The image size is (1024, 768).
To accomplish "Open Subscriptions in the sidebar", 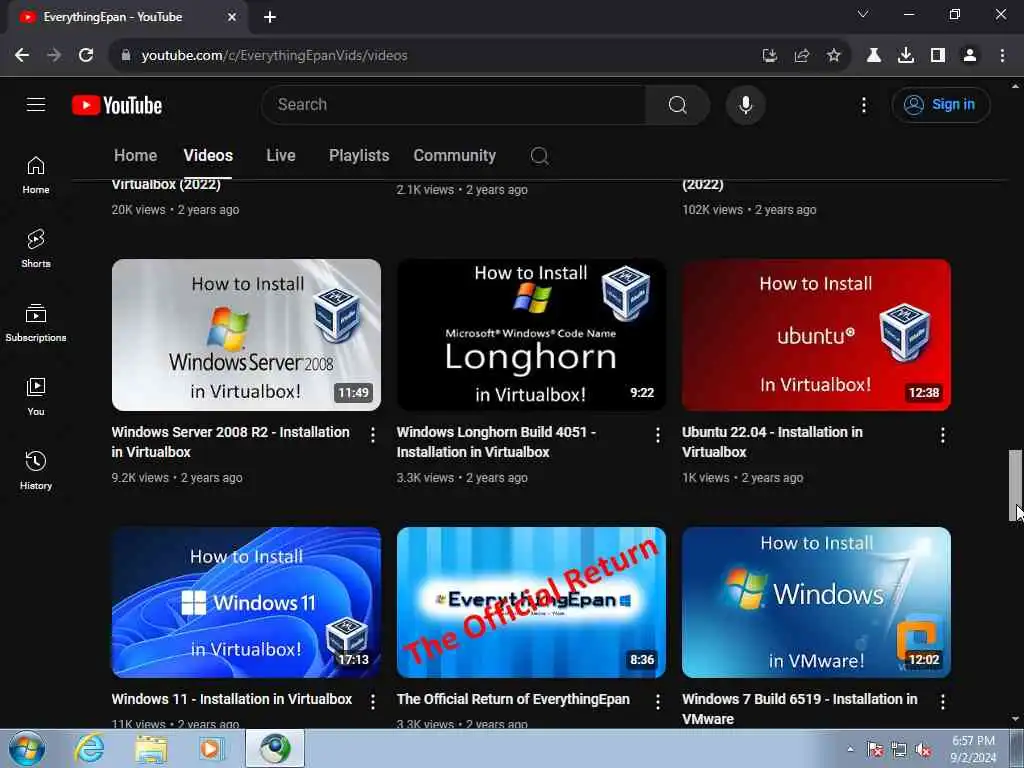I will (36, 323).
